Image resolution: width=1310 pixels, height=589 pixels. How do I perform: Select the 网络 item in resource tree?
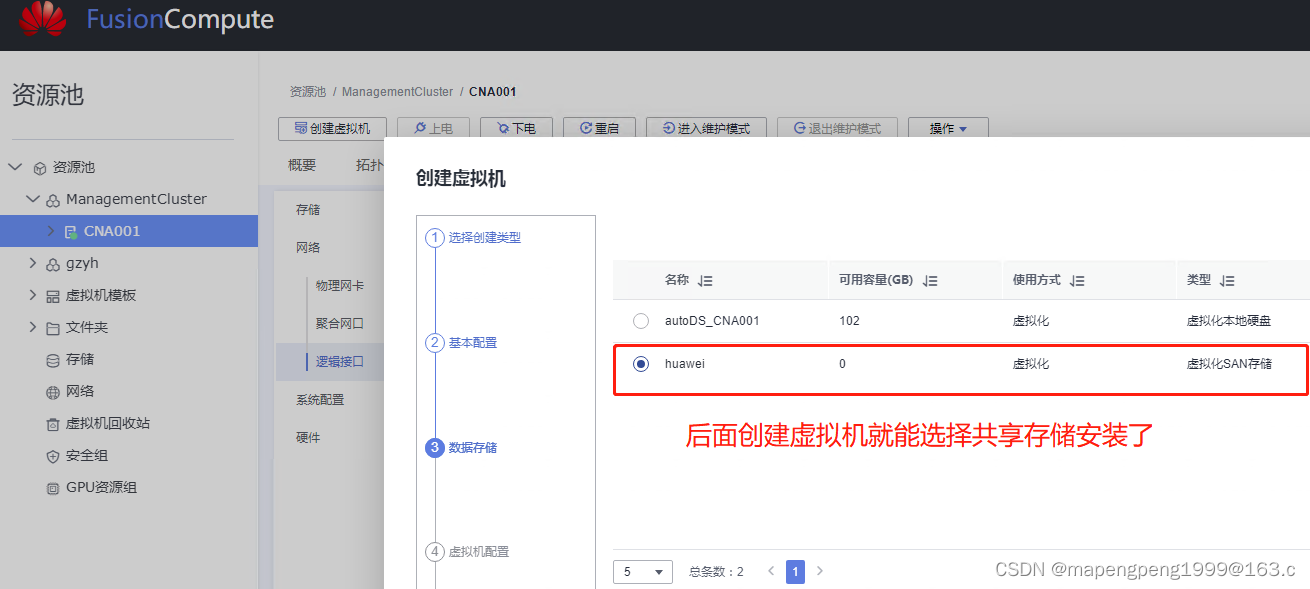tap(80, 392)
